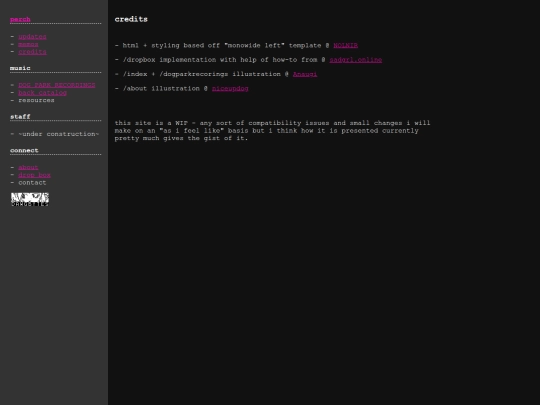Click the resources entry under music
Viewport: 540px width, 405px height.
36,100
